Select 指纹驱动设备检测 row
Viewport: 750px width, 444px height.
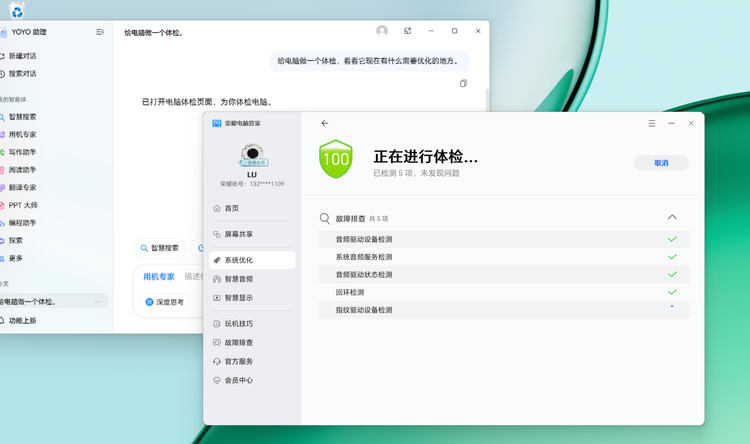(x=504, y=310)
